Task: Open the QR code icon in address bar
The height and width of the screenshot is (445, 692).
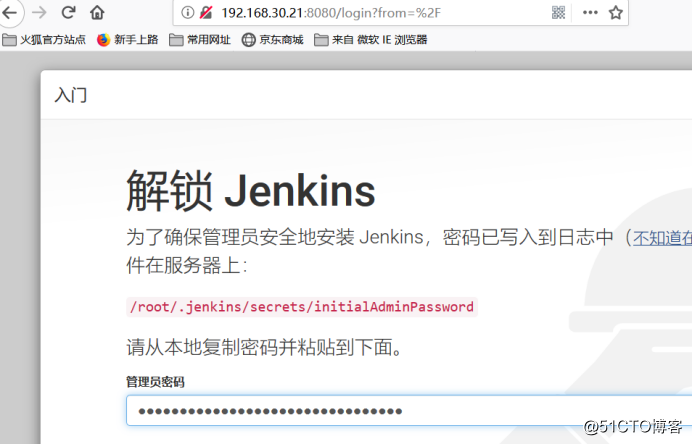Action: coord(558,12)
